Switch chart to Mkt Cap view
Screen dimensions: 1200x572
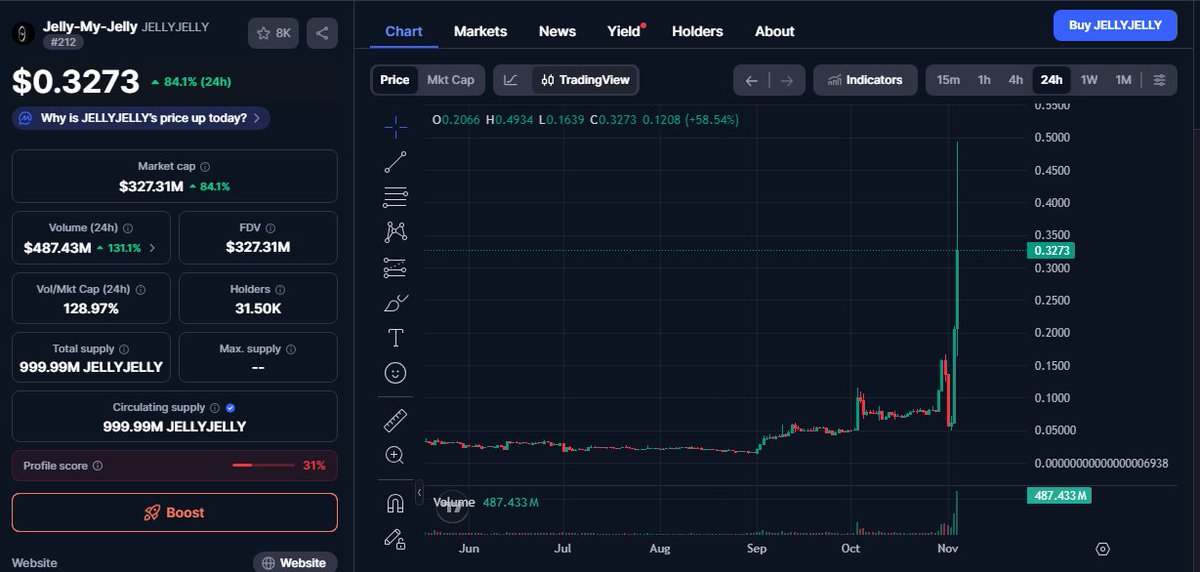[451, 80]
